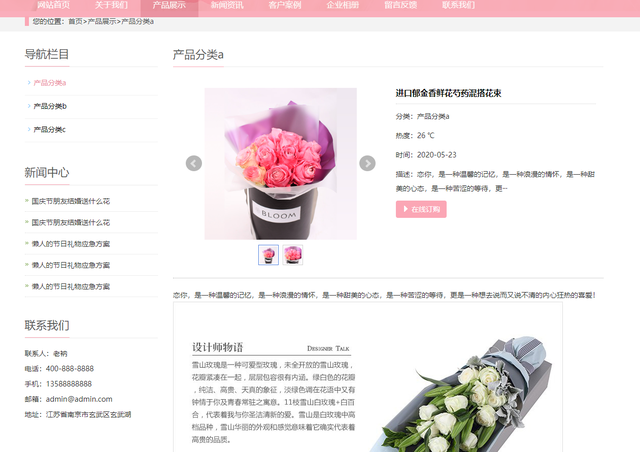Viewport: 640px width, 452px height.
Task: Click the 新闻中心 sidebar heading
Action: [x=47, y=173]
